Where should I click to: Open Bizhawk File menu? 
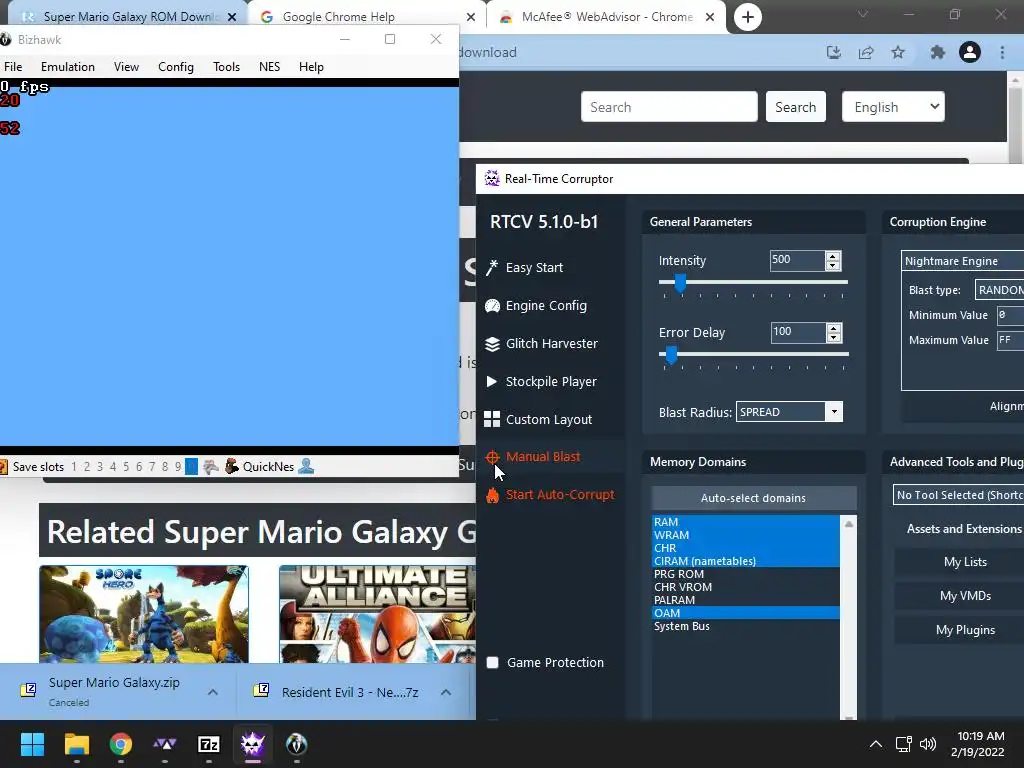coord(13,67)
